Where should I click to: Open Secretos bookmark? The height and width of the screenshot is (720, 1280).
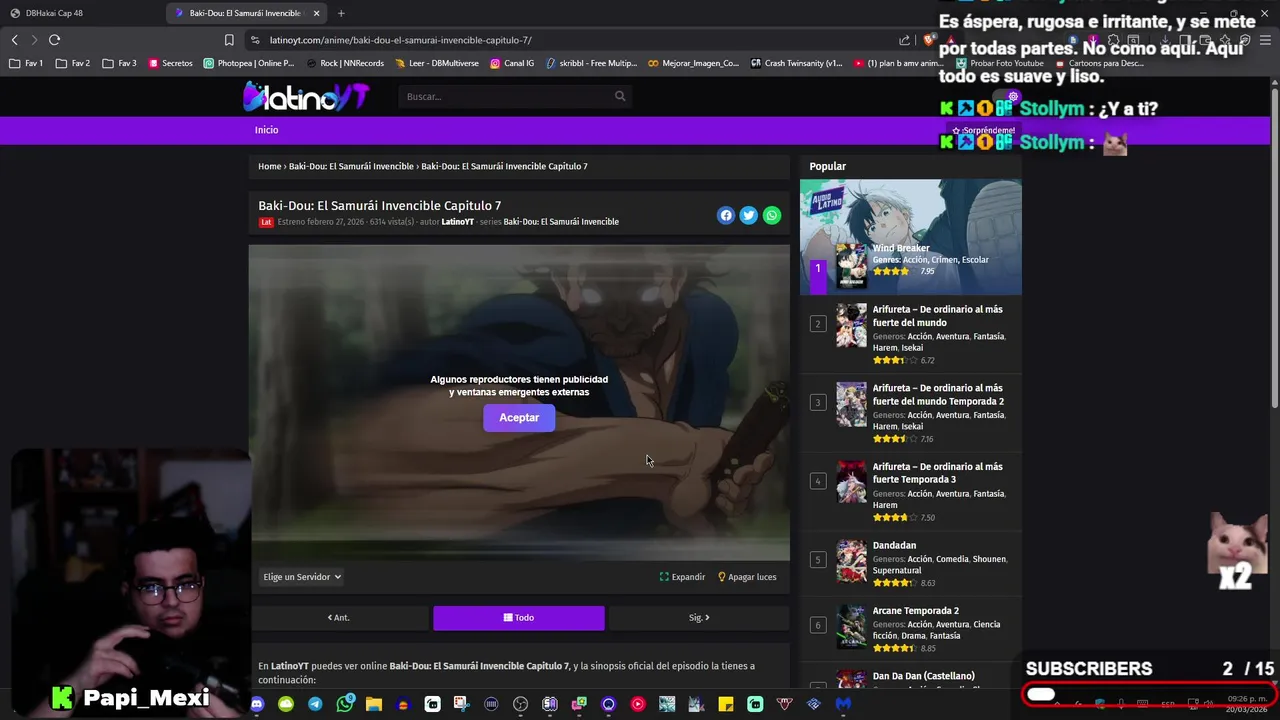tap(171, 63)
